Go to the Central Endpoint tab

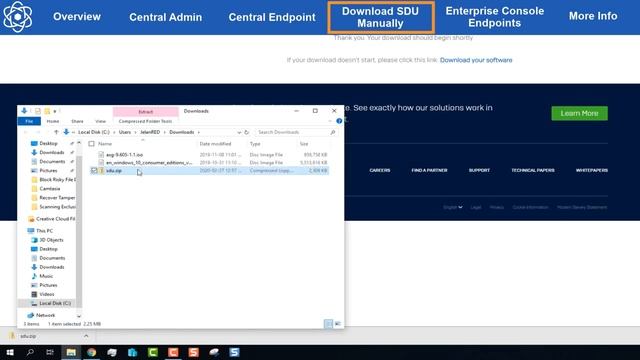(x=272, y=17)
